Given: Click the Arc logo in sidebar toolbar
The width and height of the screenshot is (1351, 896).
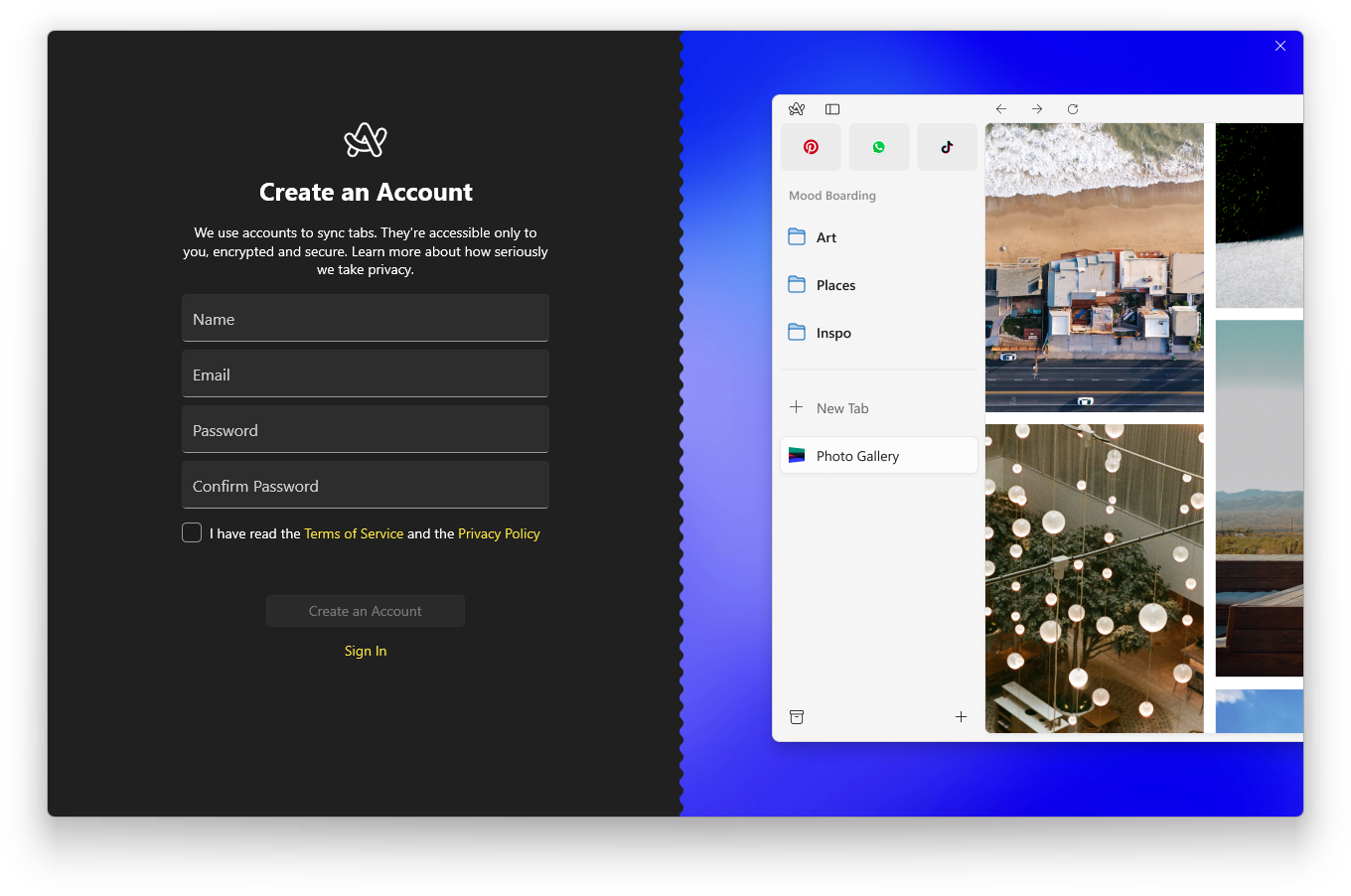Looking at the screenshot, I should (797, 109).
